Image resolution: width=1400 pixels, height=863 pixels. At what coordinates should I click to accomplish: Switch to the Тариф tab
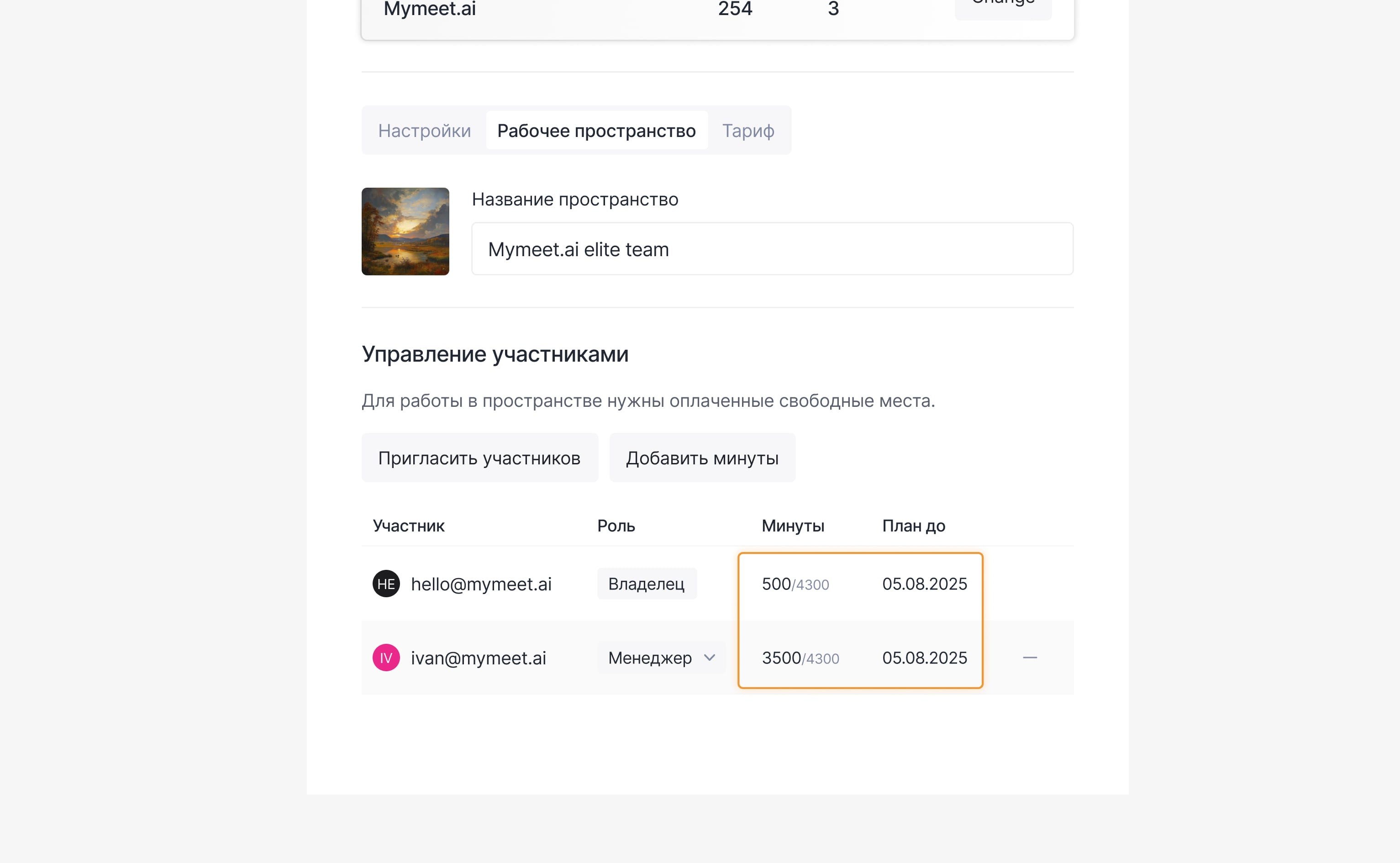(x=747, y=131)
